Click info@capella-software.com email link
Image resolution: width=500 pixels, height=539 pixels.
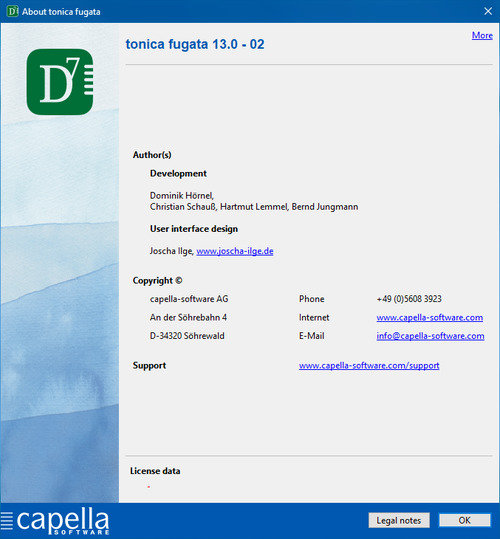tap(430, 336)
